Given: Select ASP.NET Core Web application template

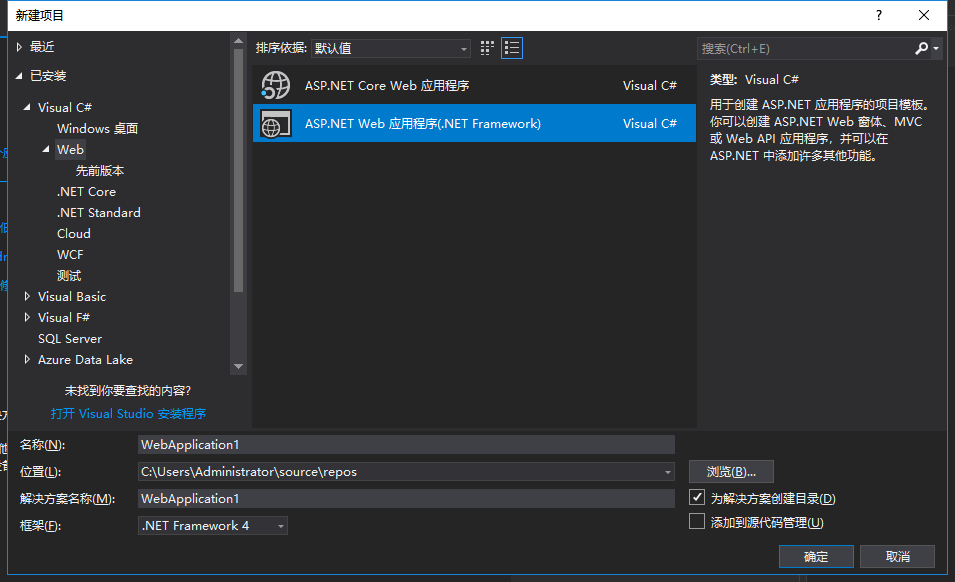Looking at the screenshot, I should click(474, 85).
